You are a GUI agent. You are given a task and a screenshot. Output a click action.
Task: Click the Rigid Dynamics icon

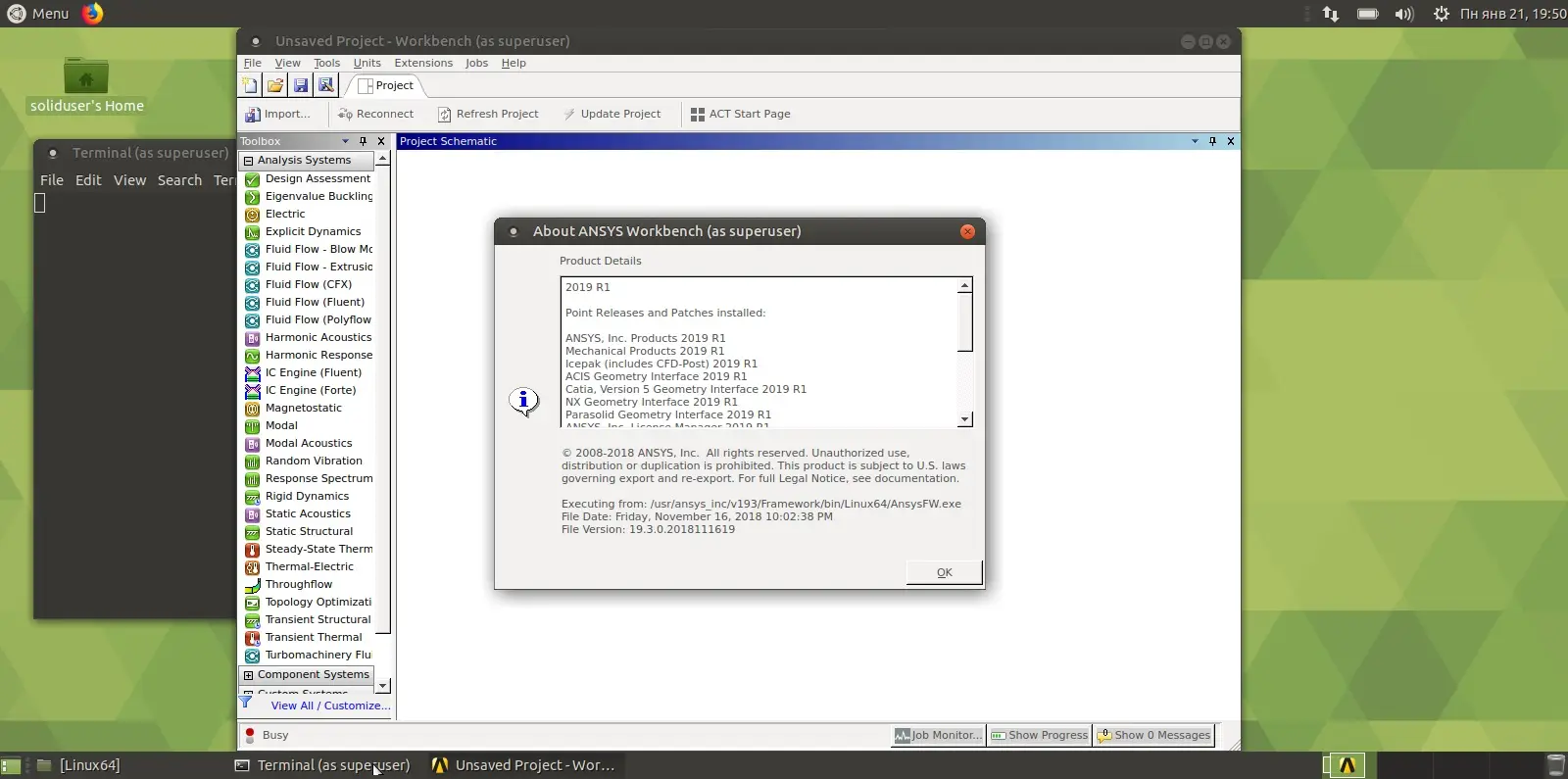[252, 497]
